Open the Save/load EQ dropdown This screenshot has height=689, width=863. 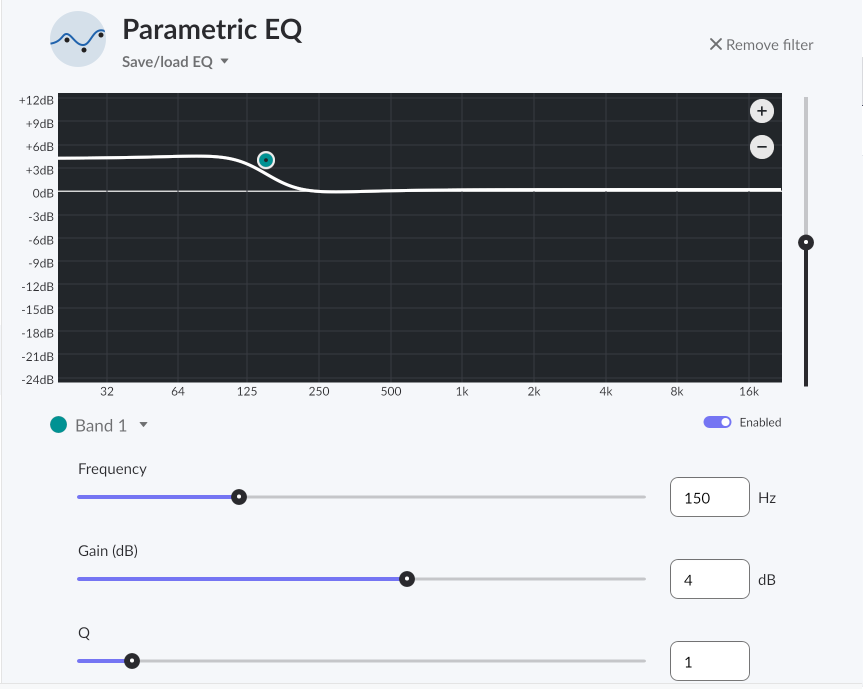pyautogui.click(x=175, y=62)
